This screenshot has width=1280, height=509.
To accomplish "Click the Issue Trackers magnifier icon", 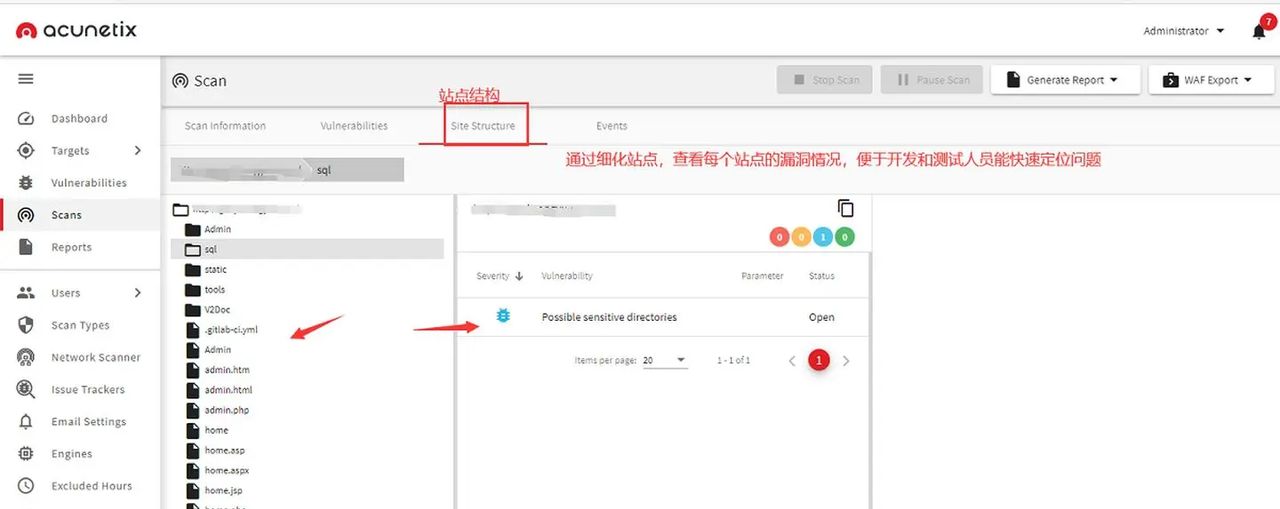I will (x=27, y=389).
